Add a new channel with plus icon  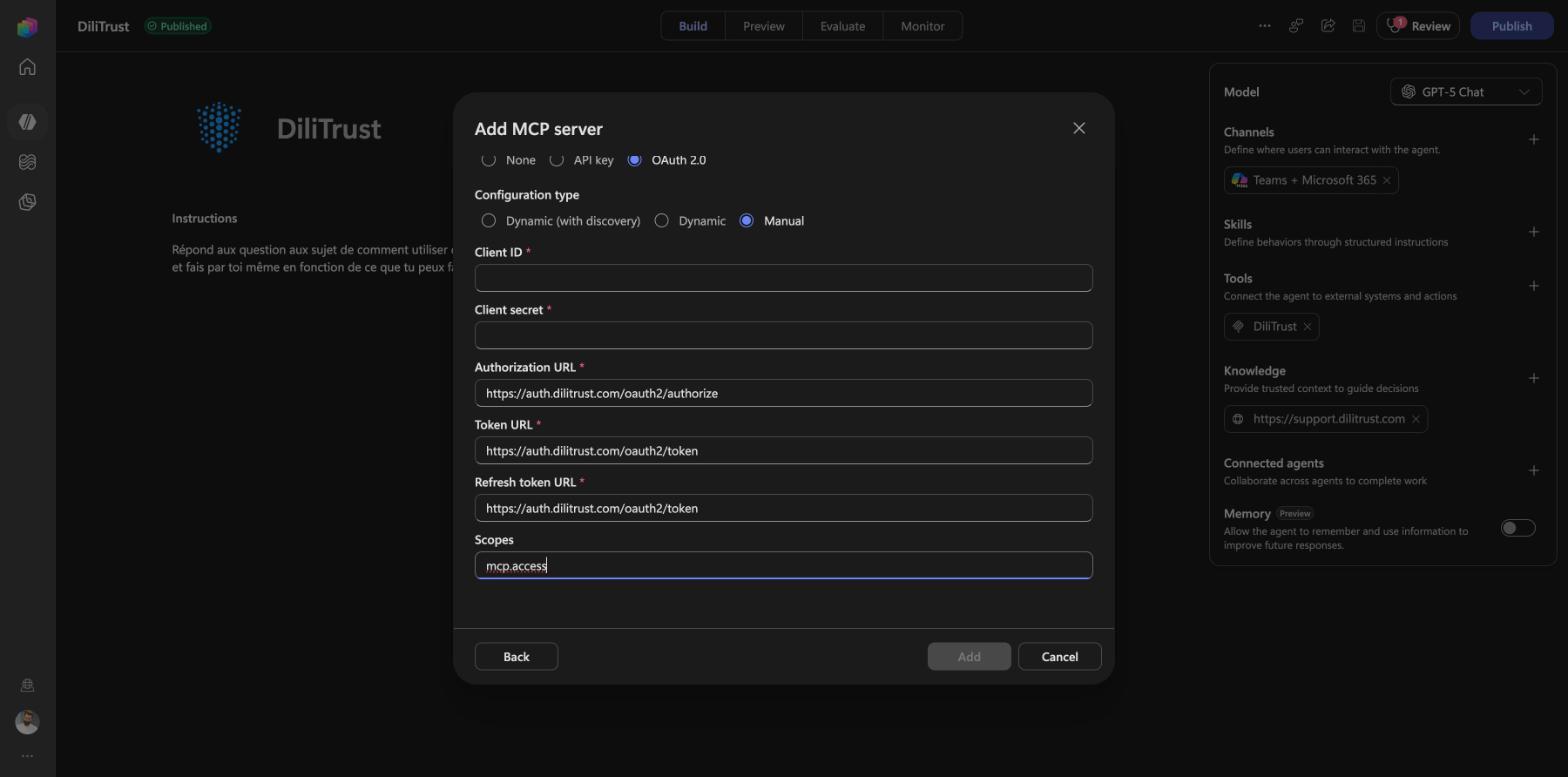click(x=1533, y=140)
